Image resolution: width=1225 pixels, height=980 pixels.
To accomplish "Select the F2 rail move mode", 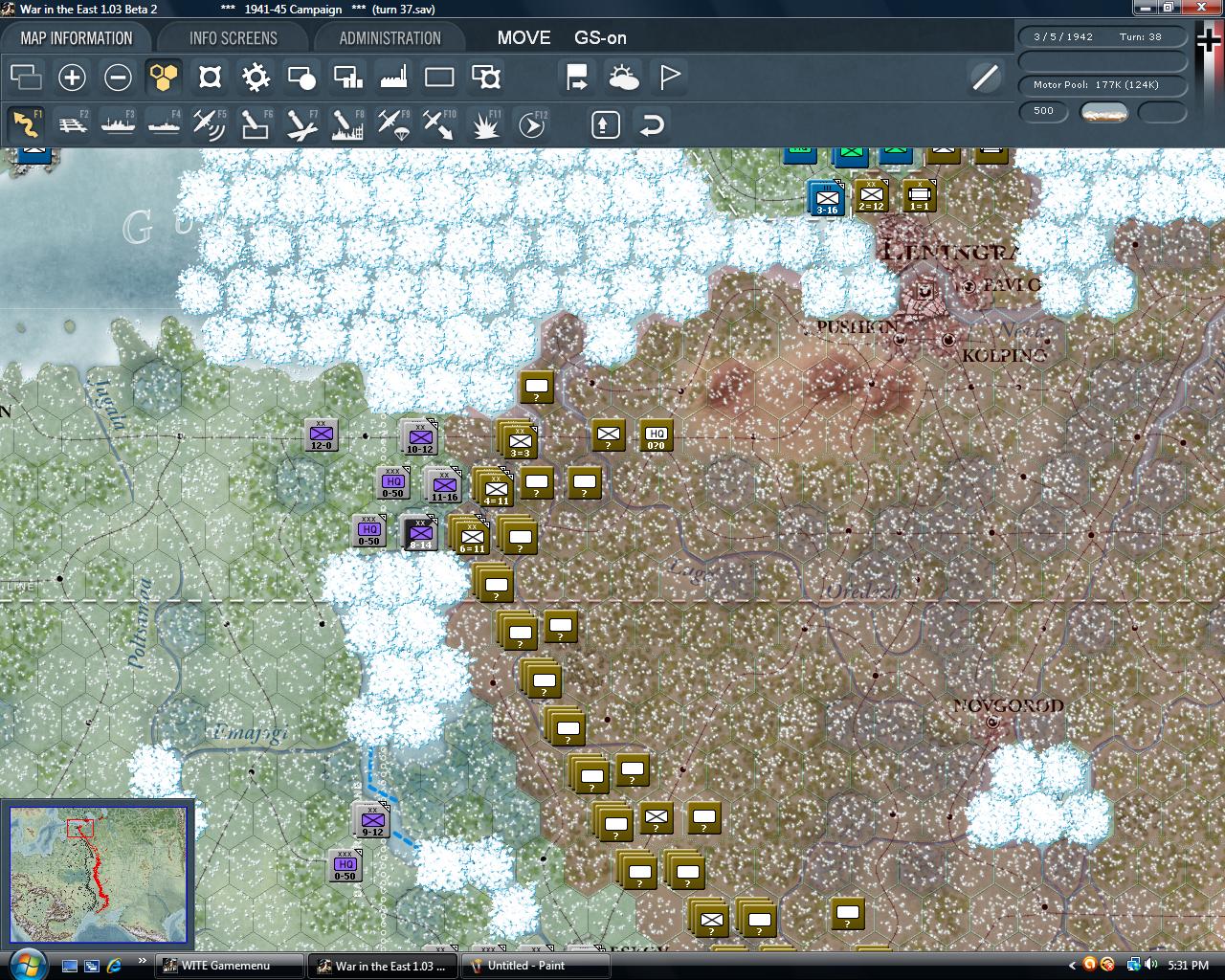I will (x=72, y=124).
